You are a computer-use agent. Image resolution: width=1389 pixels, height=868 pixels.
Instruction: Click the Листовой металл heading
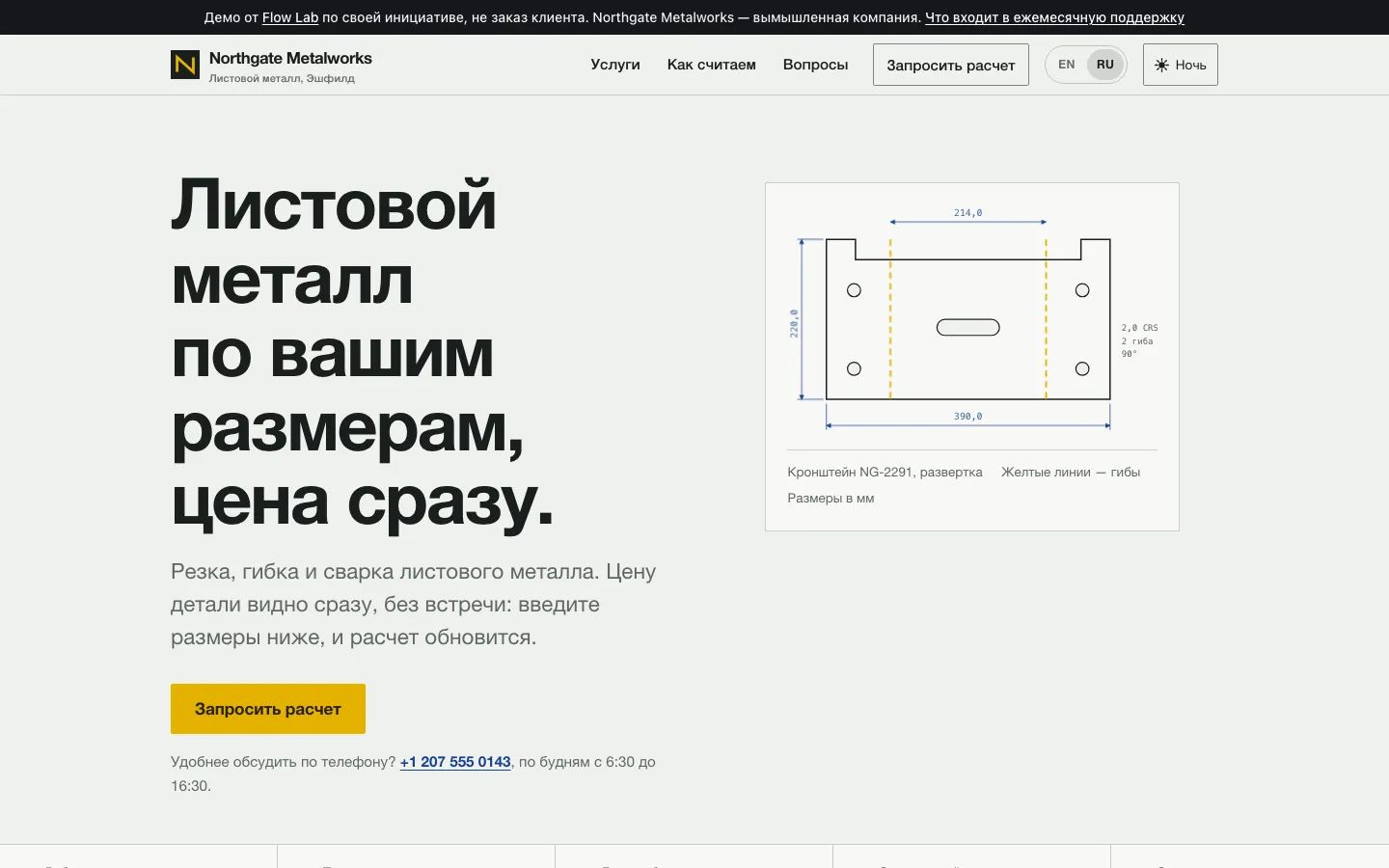click(363, 353)
